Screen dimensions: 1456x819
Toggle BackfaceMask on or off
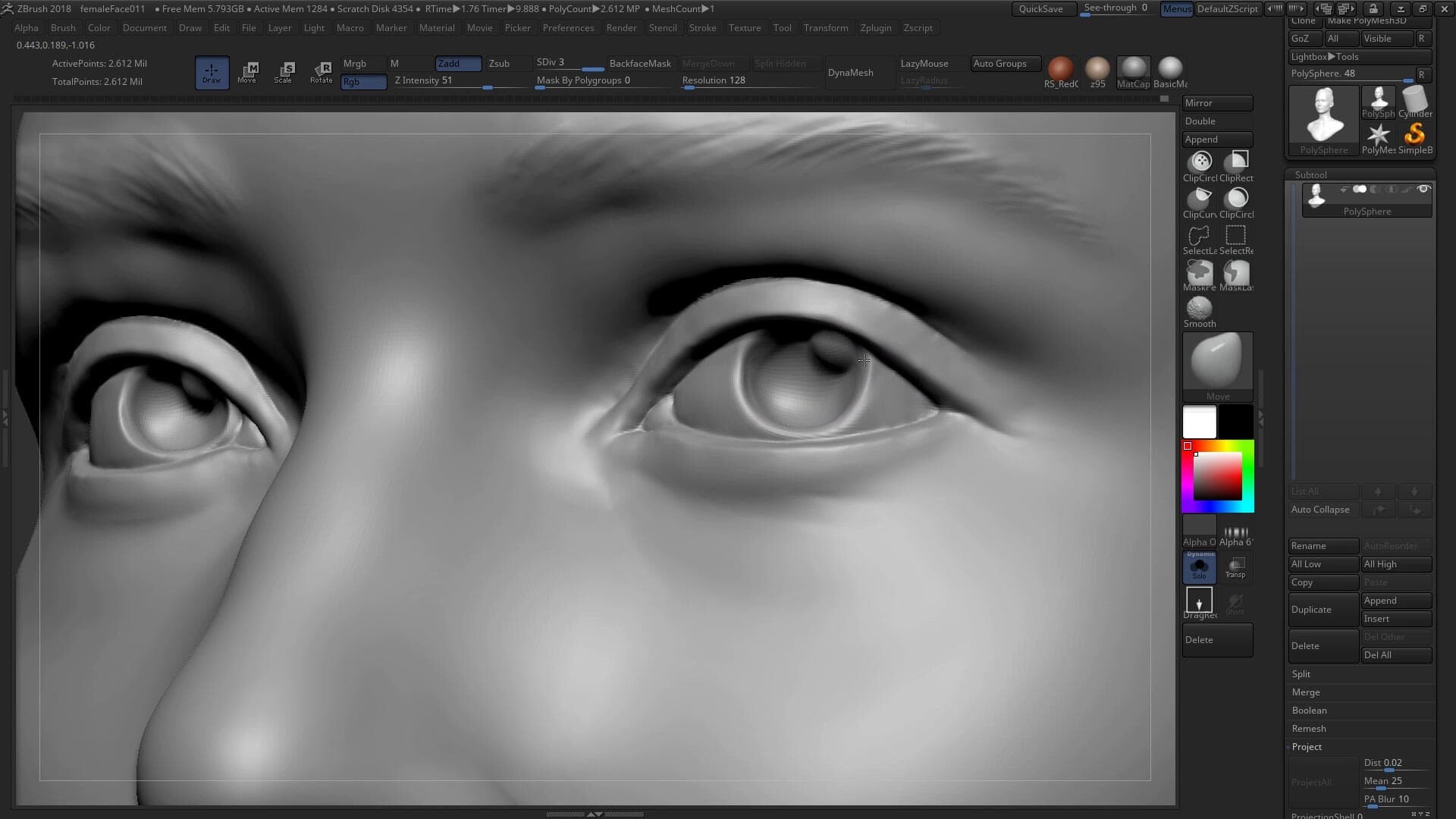pyautogui.click(x=639, y=63)
